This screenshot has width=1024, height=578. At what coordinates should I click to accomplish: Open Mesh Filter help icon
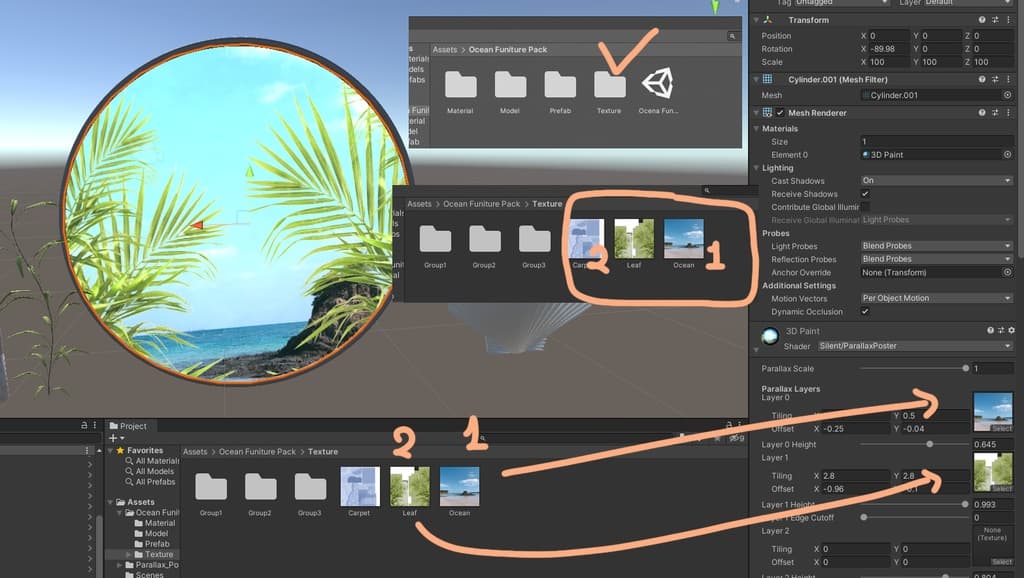tap(982, 79)
